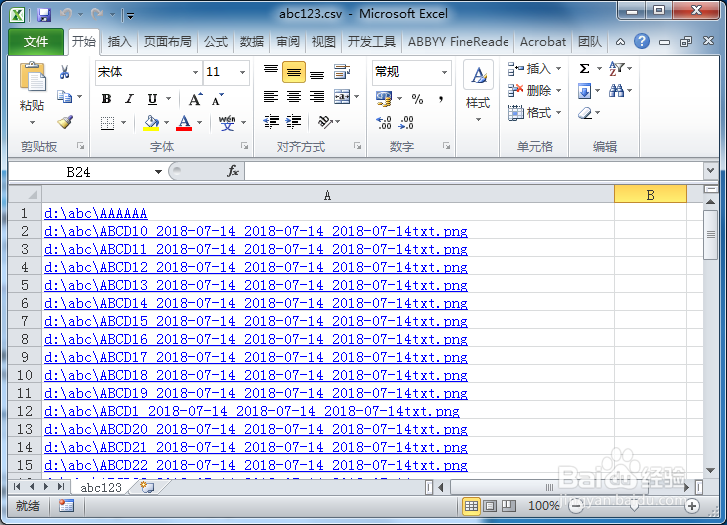Switch to the 页面布局 ribbon tab
The height and width of the screenshot is (525, 727).
click(167, 42)
